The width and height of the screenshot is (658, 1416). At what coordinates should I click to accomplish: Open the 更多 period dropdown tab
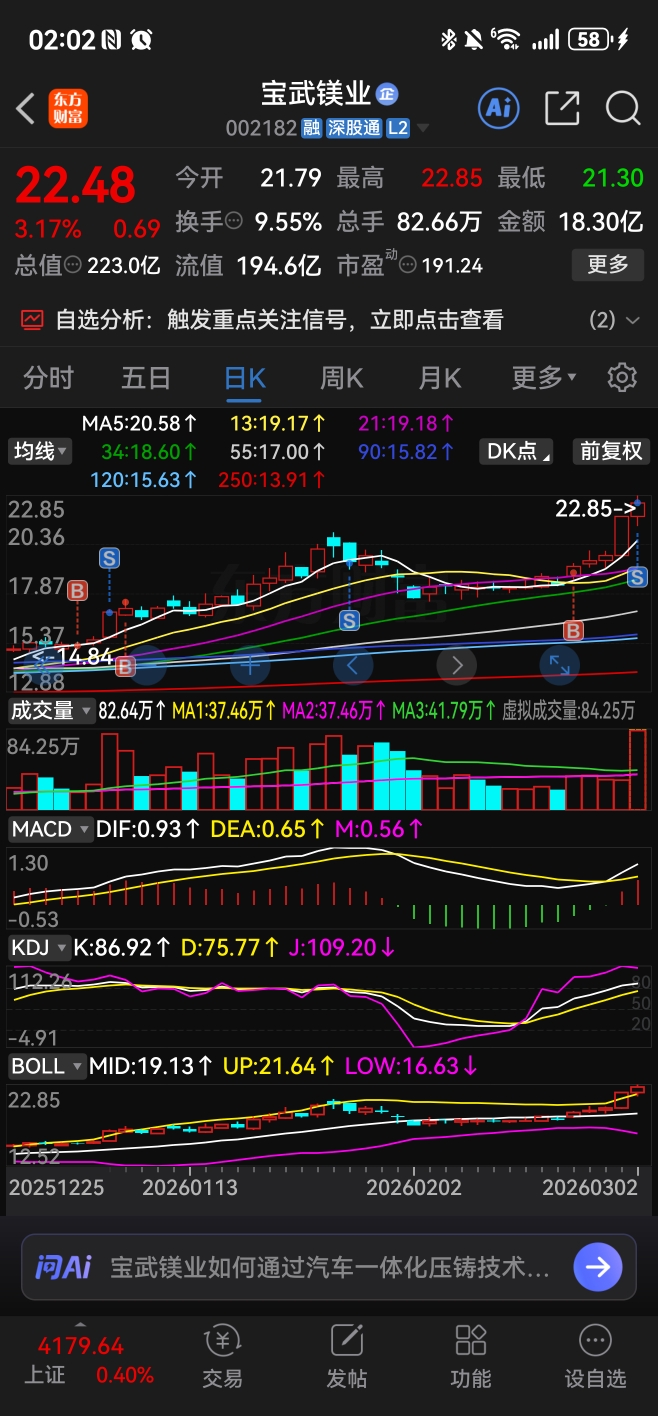click(544, 378)
